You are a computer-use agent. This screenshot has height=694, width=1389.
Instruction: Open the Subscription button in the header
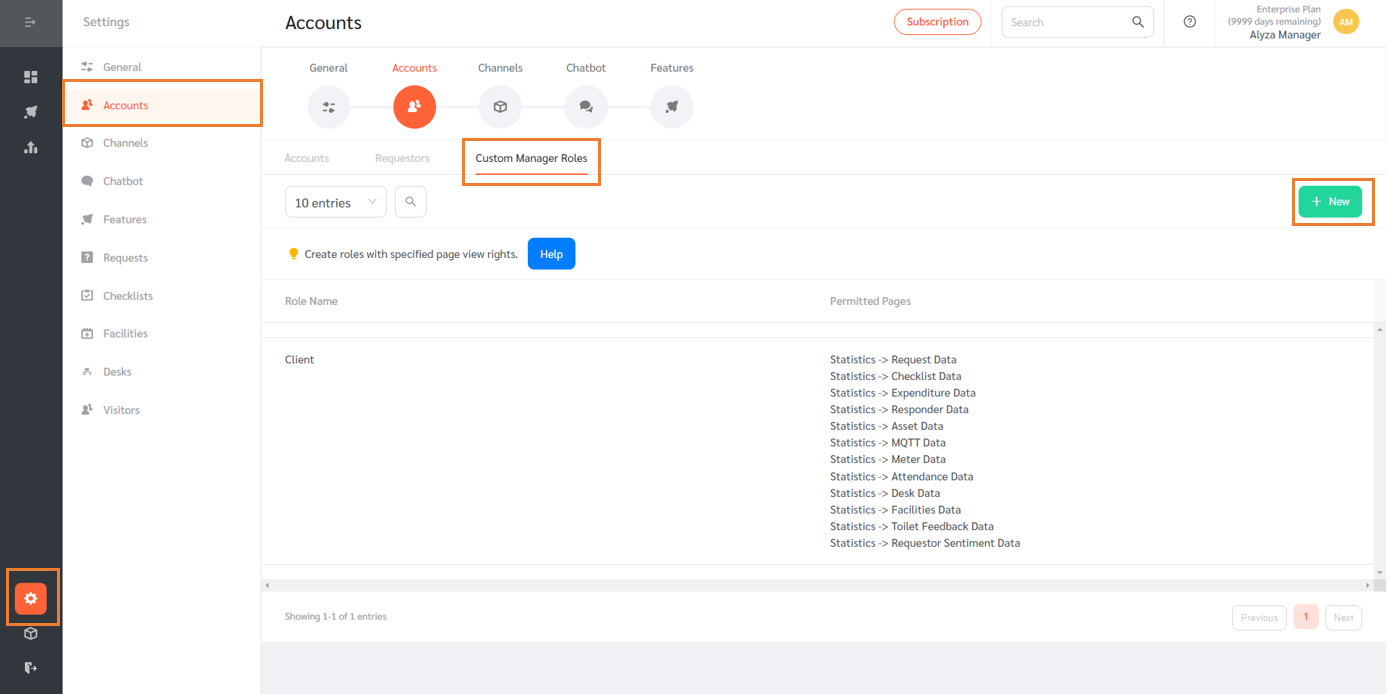pyautogui.click(x=937, y=21)
